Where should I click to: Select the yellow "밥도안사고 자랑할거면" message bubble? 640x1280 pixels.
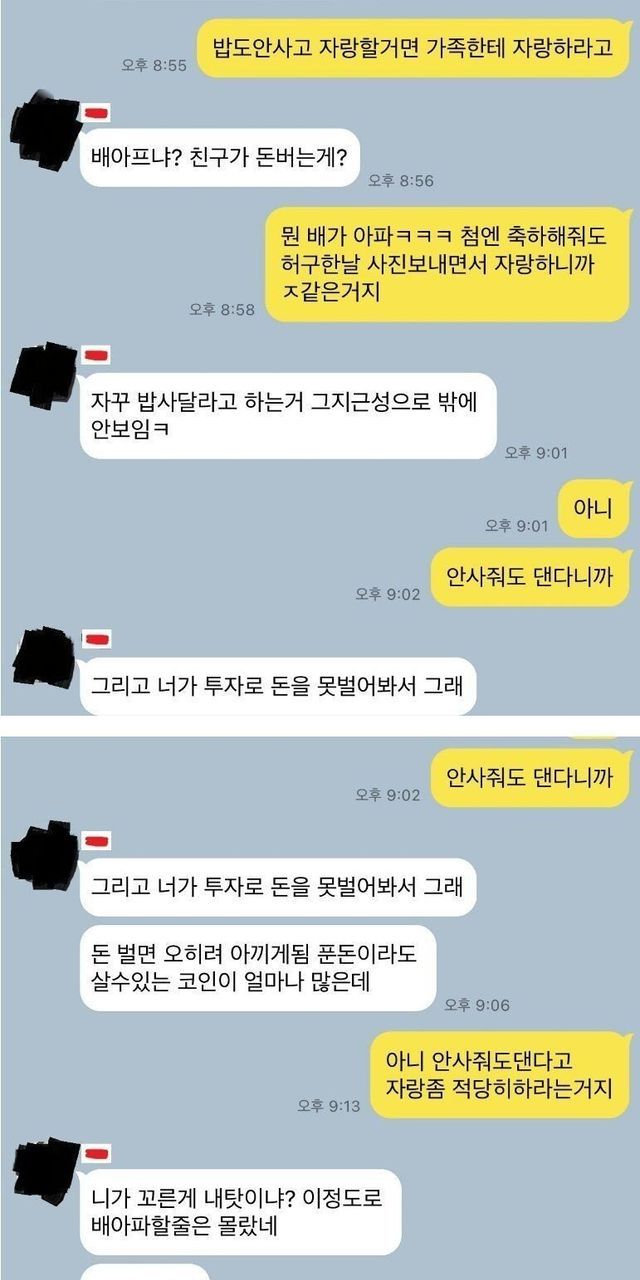(413, 48)
